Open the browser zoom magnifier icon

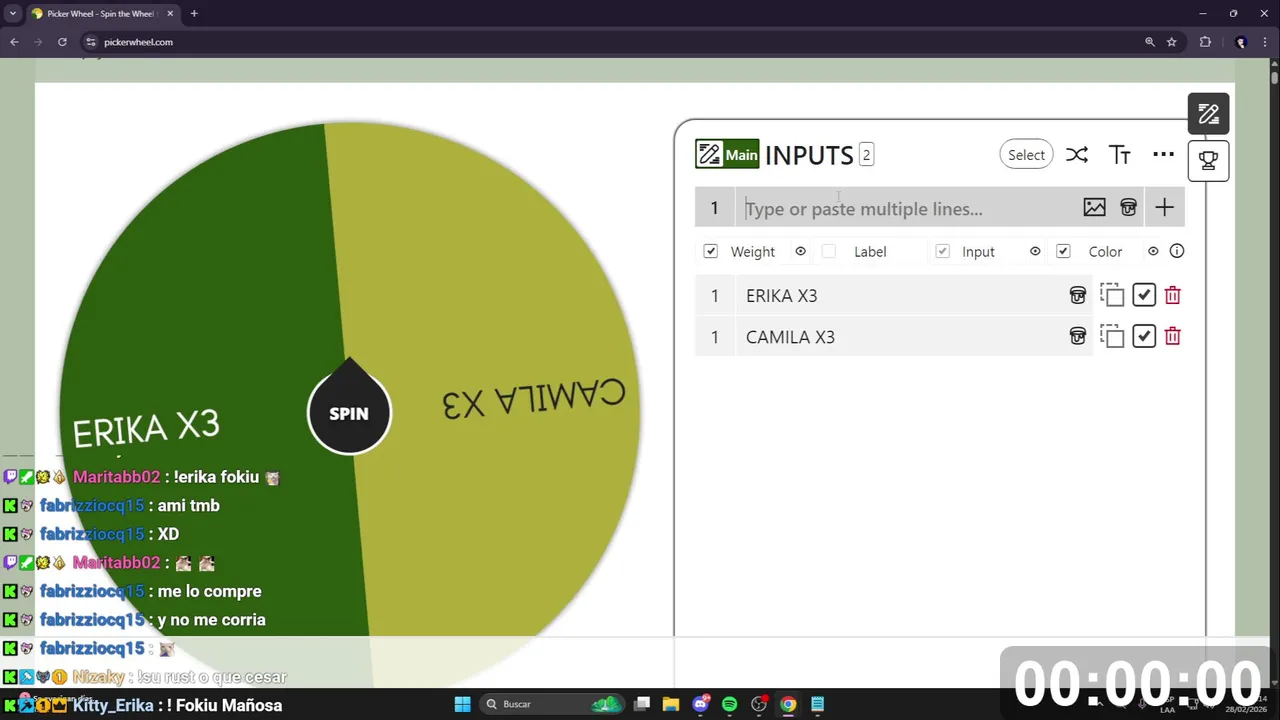pyautogui.click(x=1149, y=42)
